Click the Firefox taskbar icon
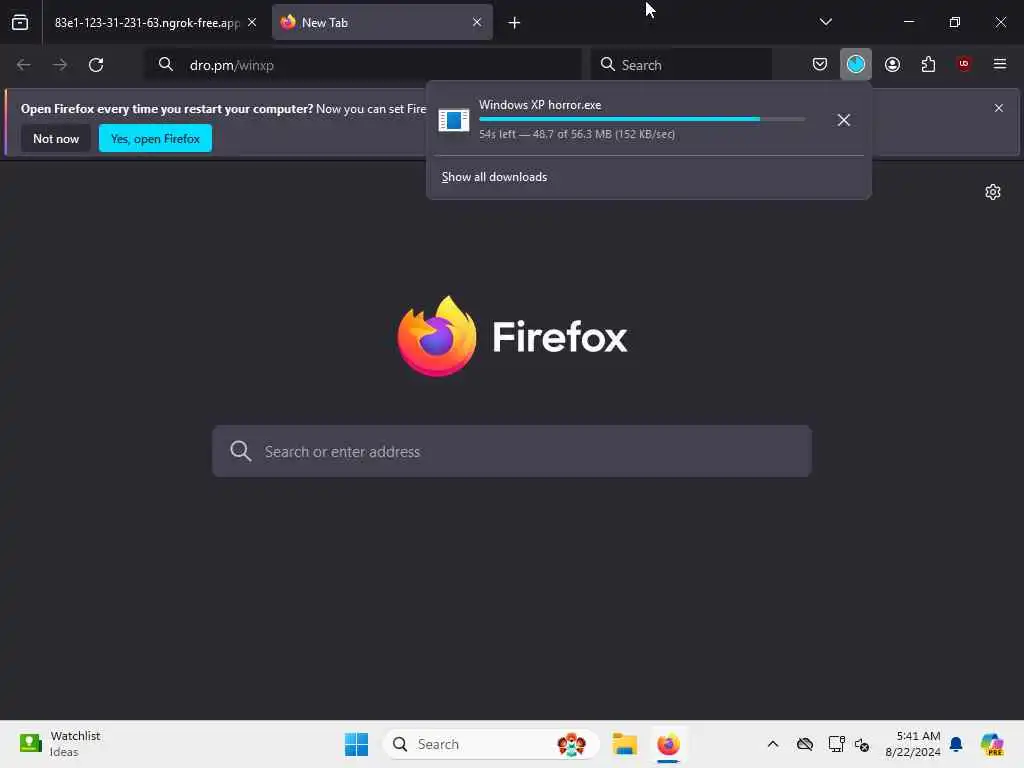 tap(668, 744)
